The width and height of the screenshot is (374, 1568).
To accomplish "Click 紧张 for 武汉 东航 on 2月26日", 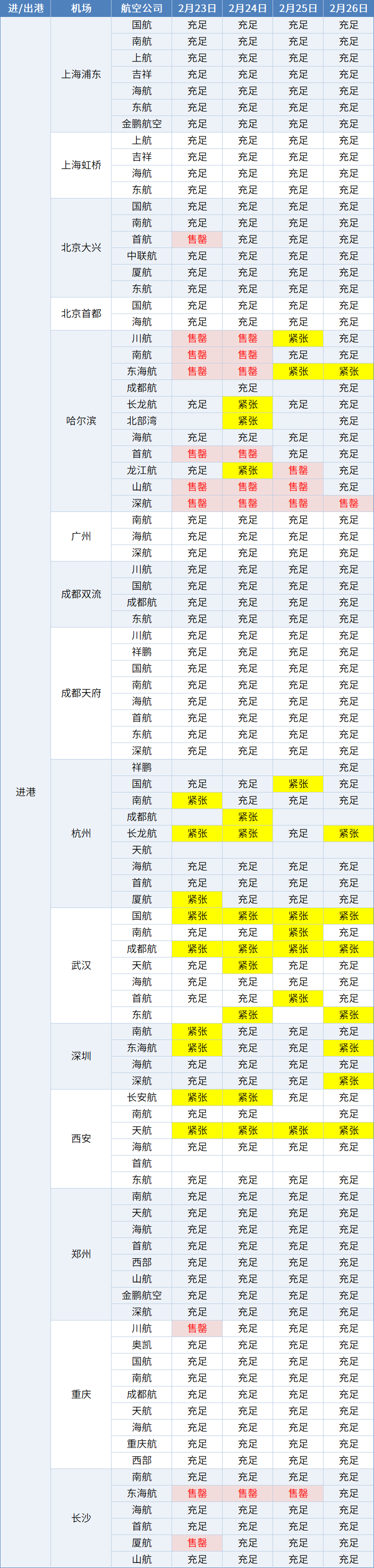I will pos(348,1015).
